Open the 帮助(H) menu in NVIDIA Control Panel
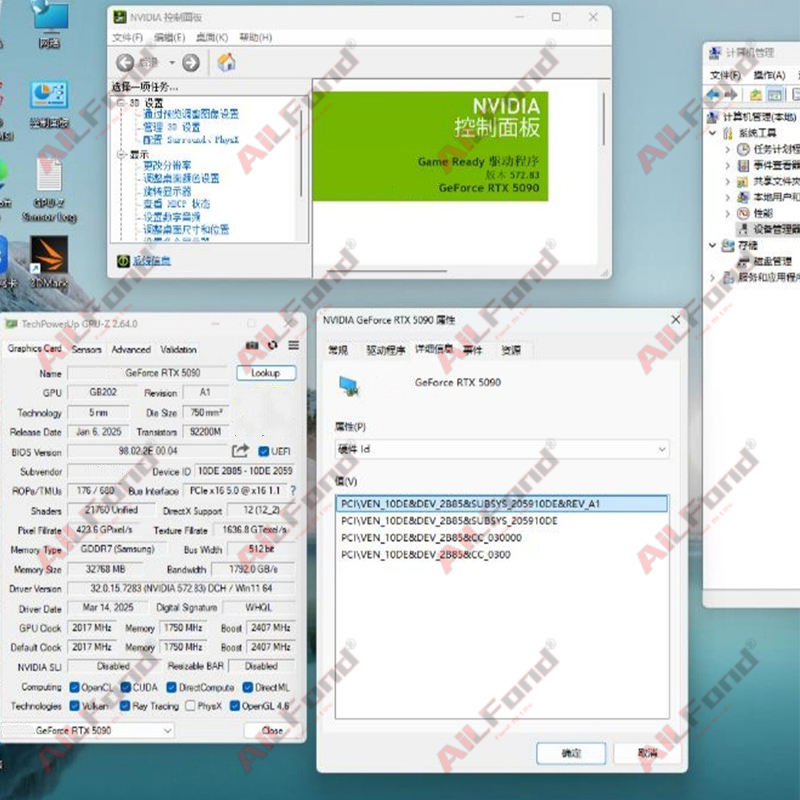The height and width of the screenshot is (800, 800). coord(256,37)
